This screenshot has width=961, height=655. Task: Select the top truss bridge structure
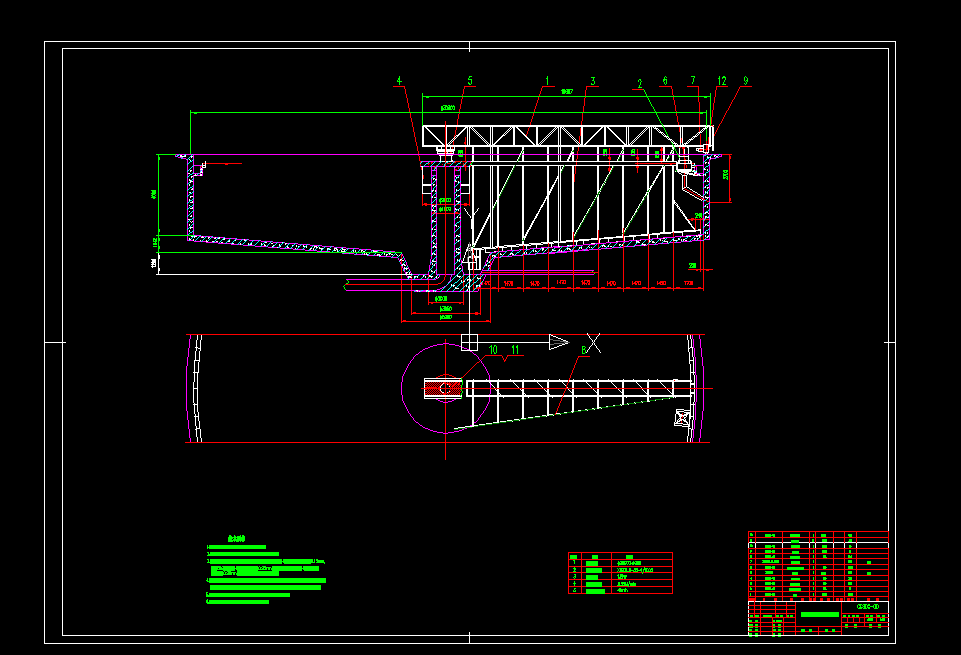coord(568,136)
